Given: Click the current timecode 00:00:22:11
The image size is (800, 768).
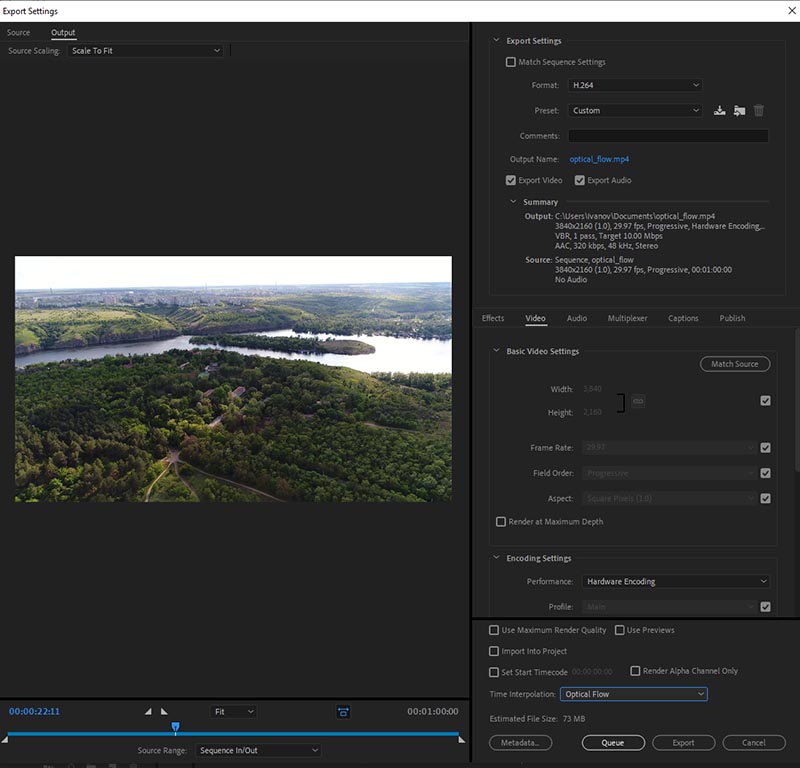Looking at the screenshot, I should (x=34, y=711).
